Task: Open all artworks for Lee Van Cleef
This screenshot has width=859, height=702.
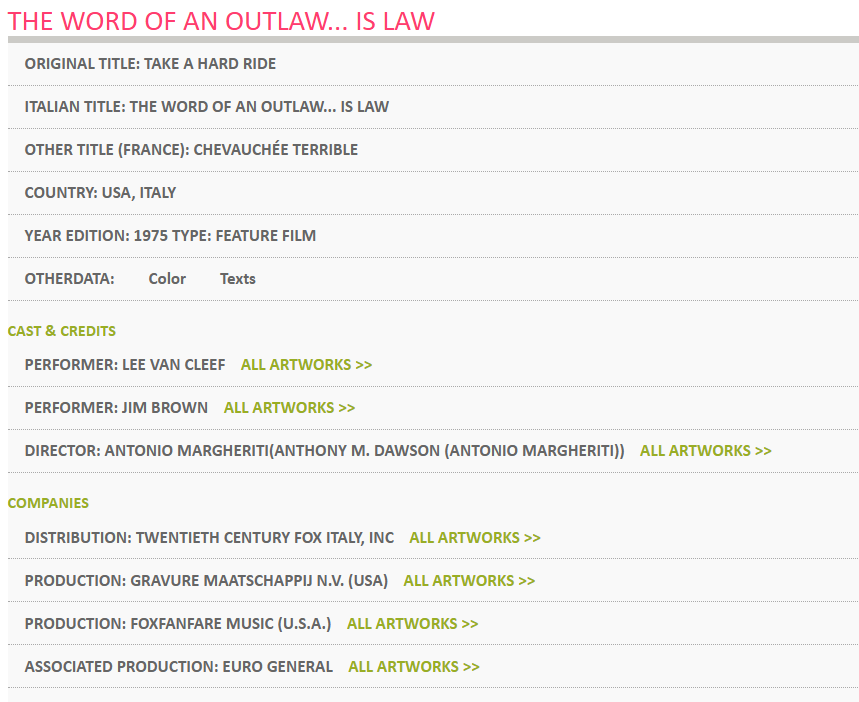Action: point(306,365)
